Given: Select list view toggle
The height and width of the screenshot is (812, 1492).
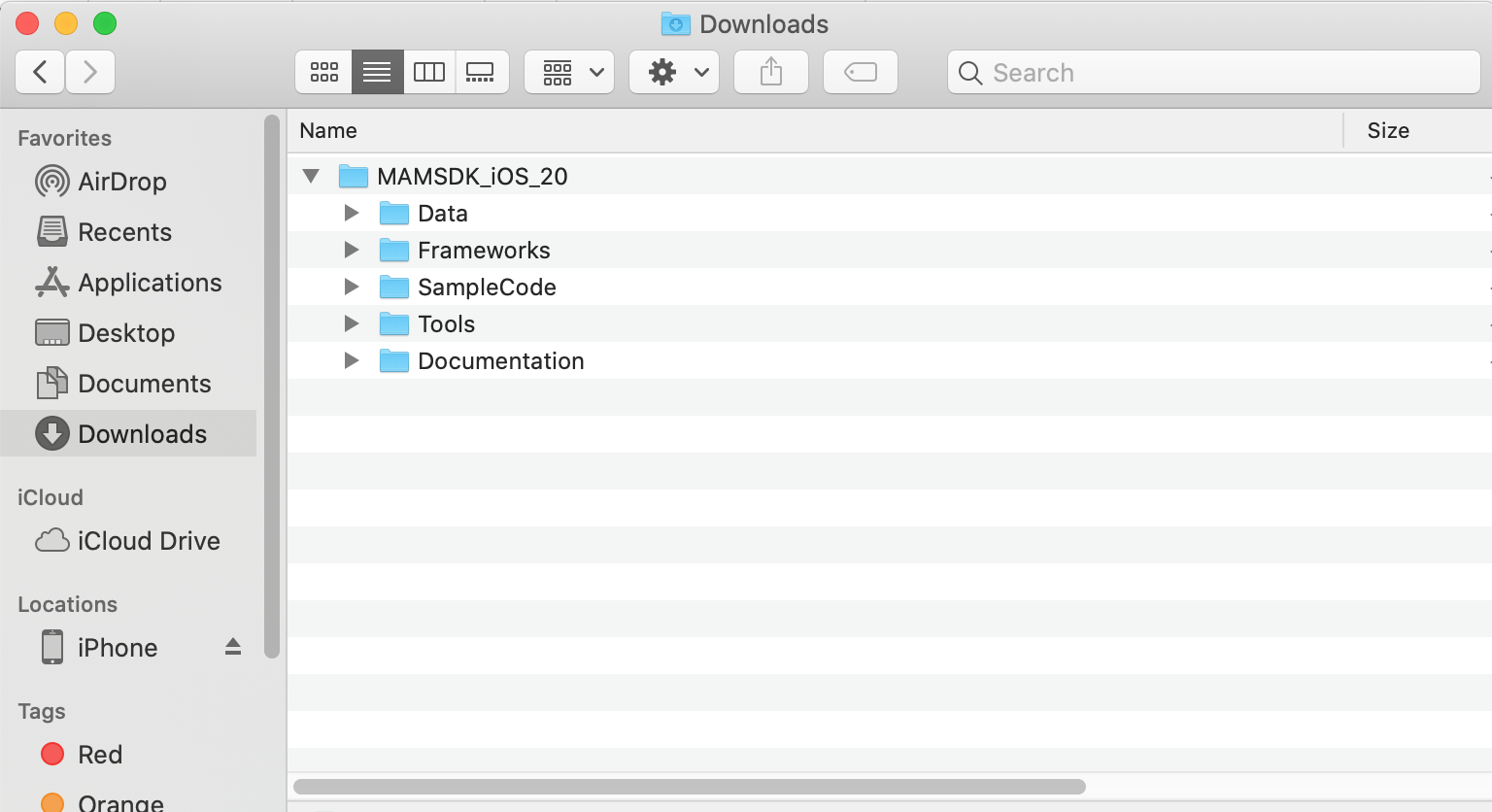Looking at the screenshot, I should tap(377, 73).
